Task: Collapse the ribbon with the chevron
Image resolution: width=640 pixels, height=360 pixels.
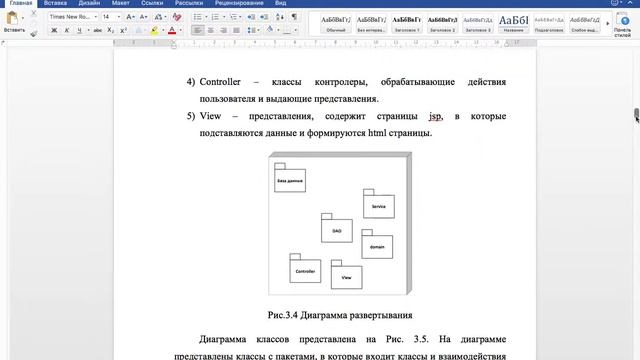Action: click(630, 3)
